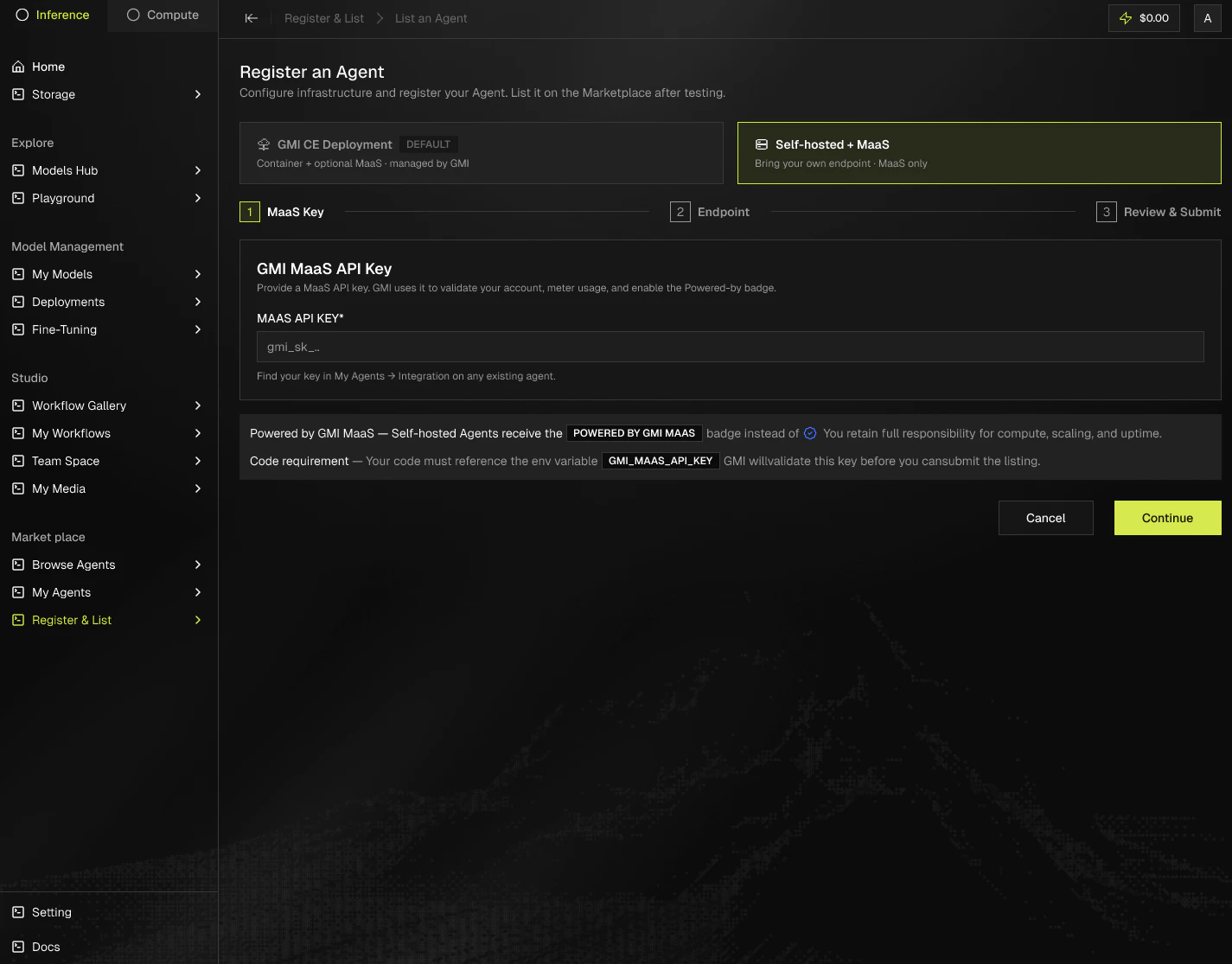The width and height of the screenshot is (1232, 964).
Task: Click the lightning bolt credits icon
Action: [1126, 18]
